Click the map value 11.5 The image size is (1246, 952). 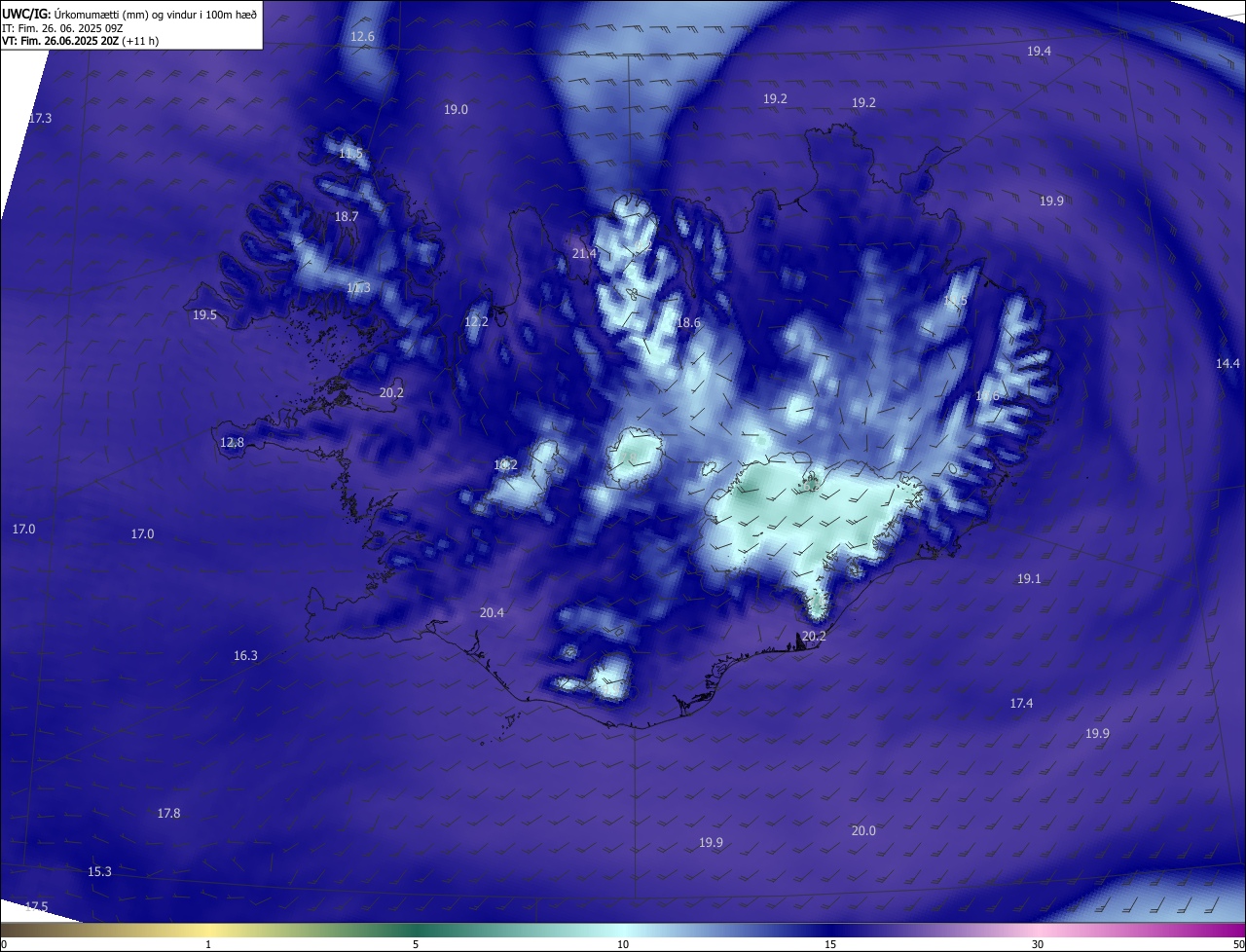coord(350,153)
